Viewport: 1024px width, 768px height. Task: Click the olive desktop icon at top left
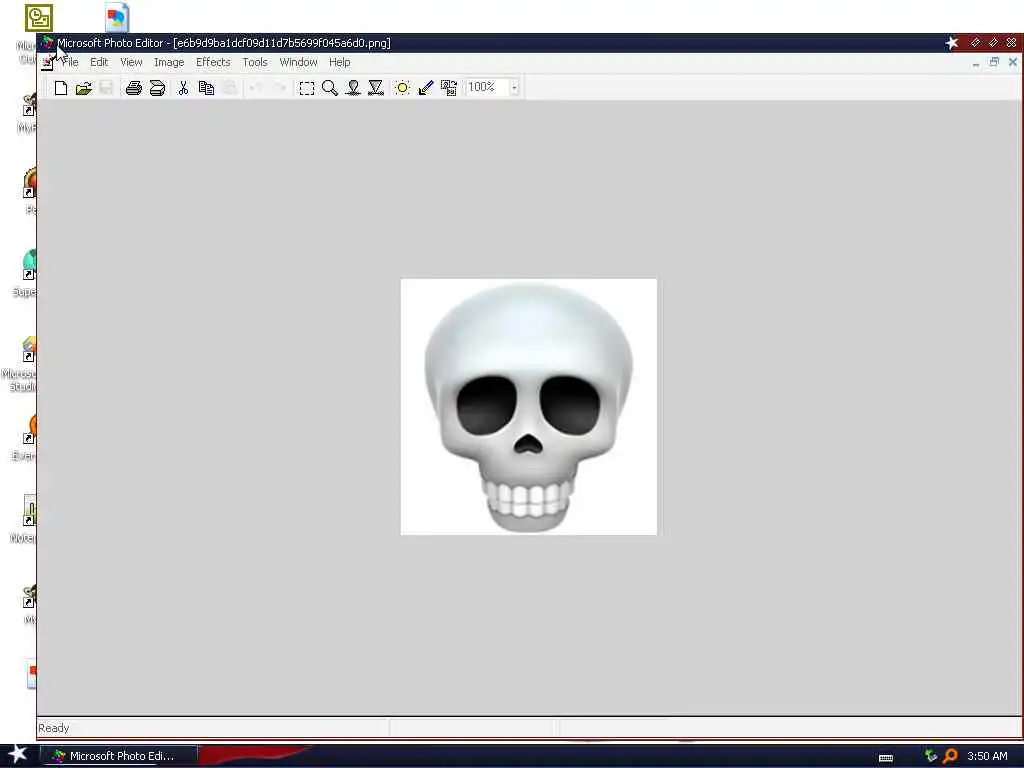click(39, 18)
